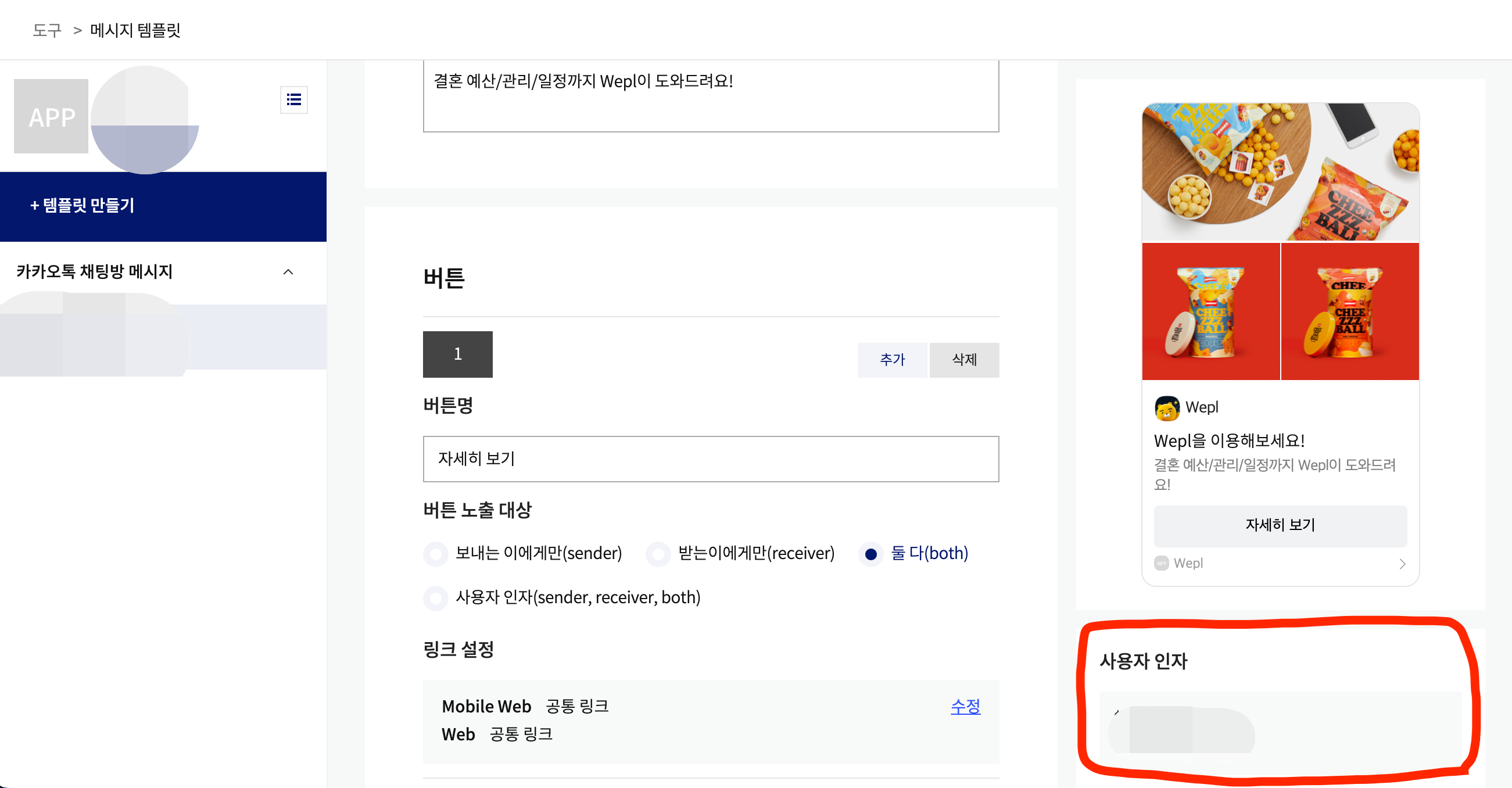Click the 삭제 button
Viewport: 1512px width, 788px height.
pos(964,359)
